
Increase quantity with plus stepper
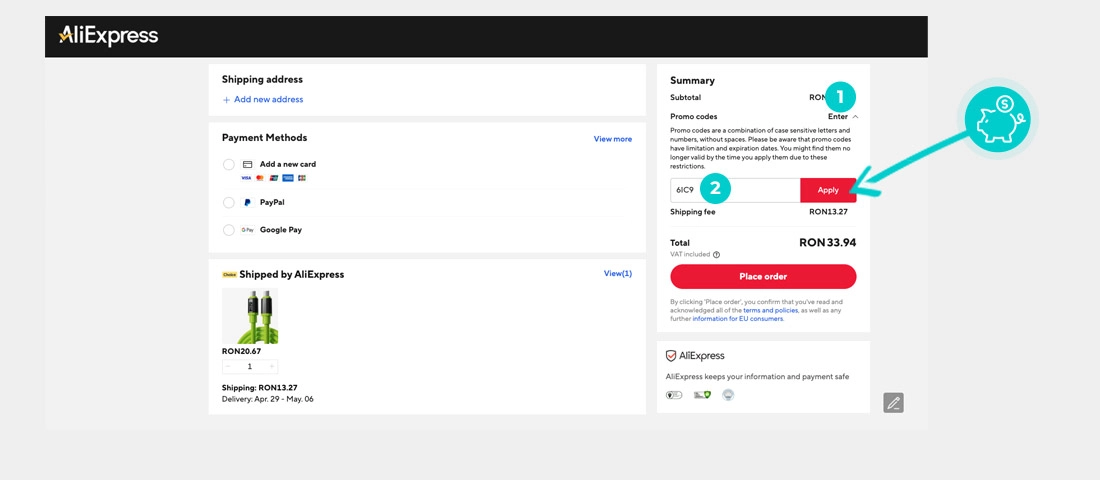click(271, 366)
